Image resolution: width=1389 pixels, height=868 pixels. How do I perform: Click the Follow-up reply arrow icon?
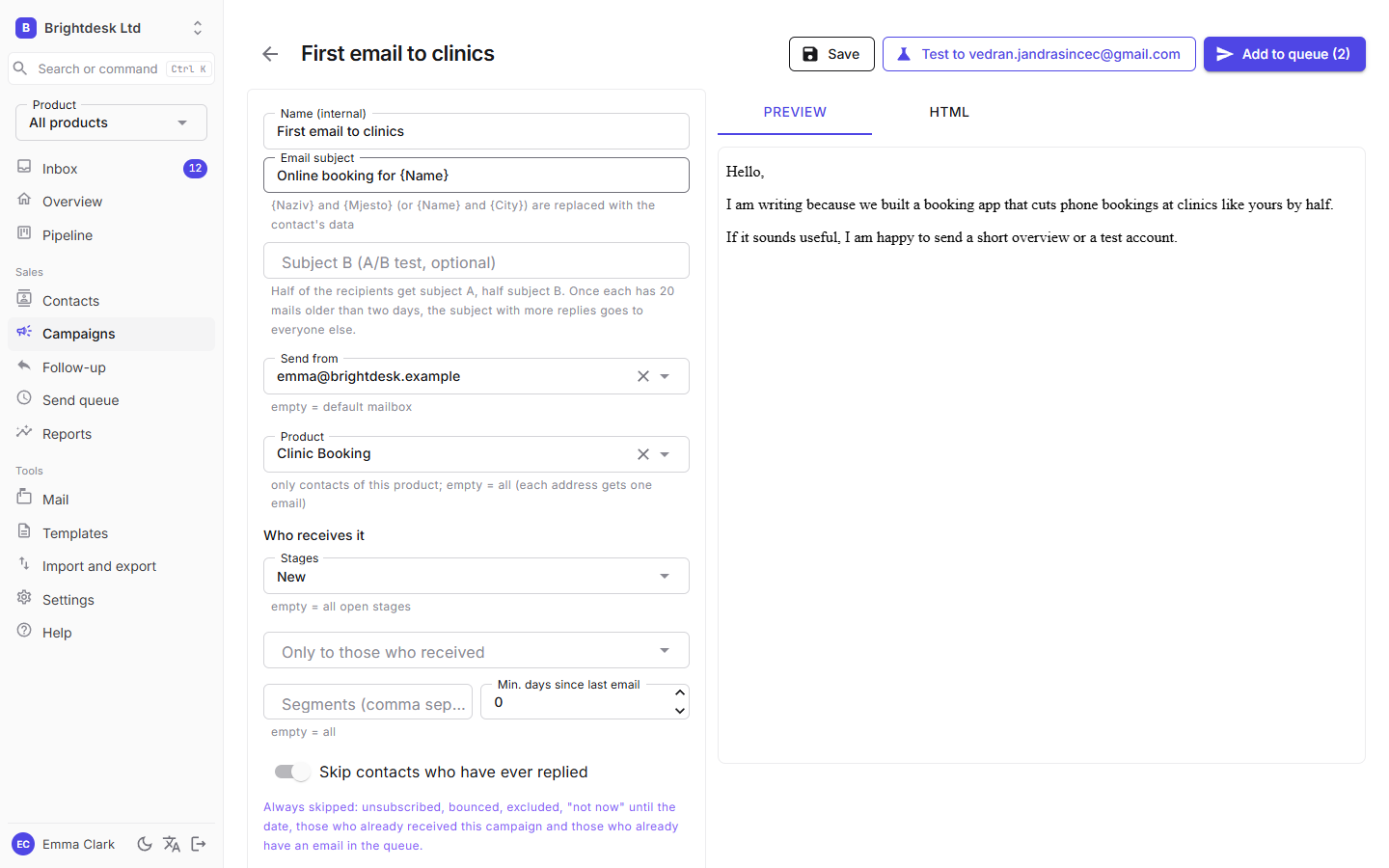coord(24,366)
